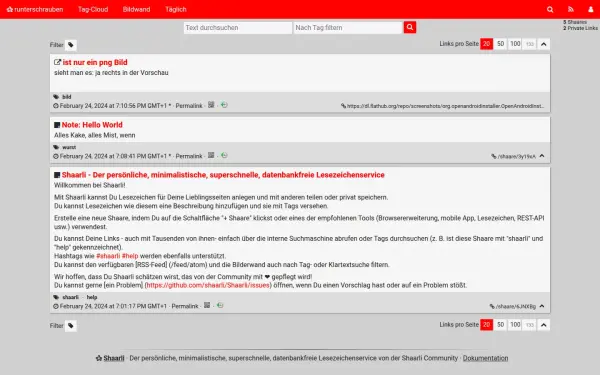Focus the 'Text durchsuchen' search field
The image size is (600, 375).
[x=238, y=28]
